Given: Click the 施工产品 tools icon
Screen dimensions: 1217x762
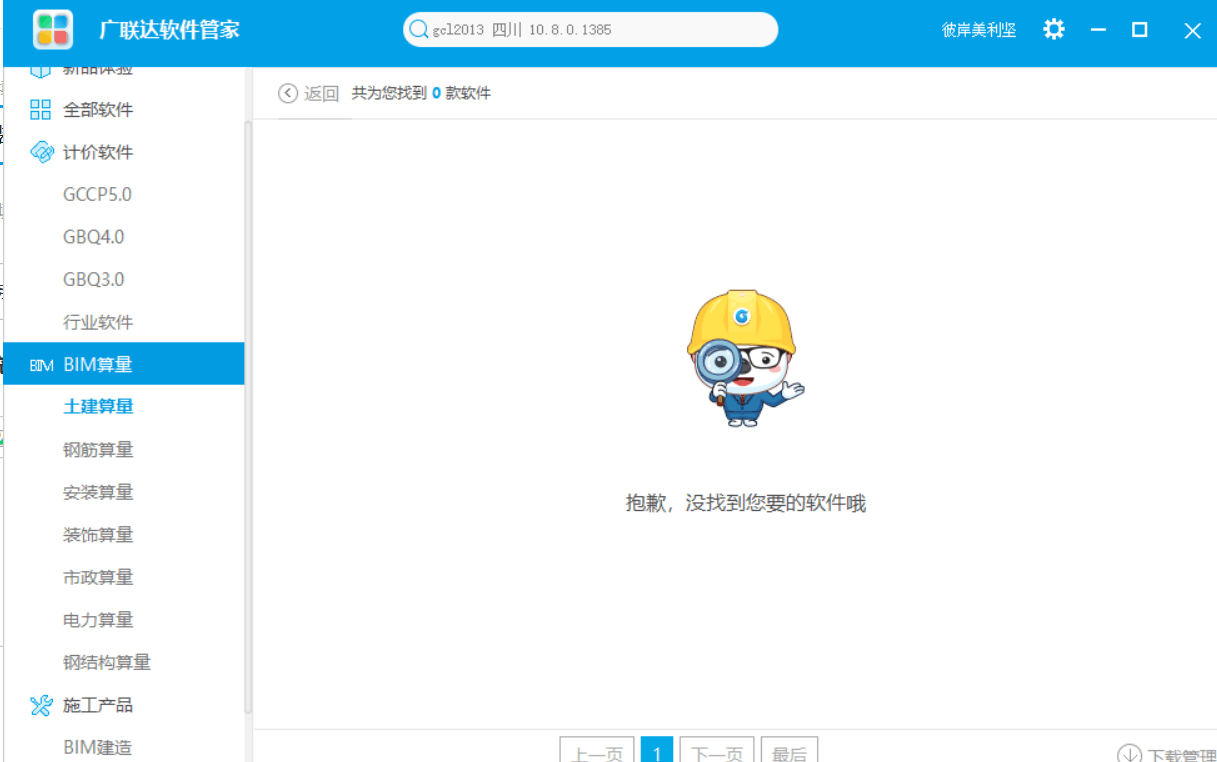Looking at the screenshot, I should point(41,705).
